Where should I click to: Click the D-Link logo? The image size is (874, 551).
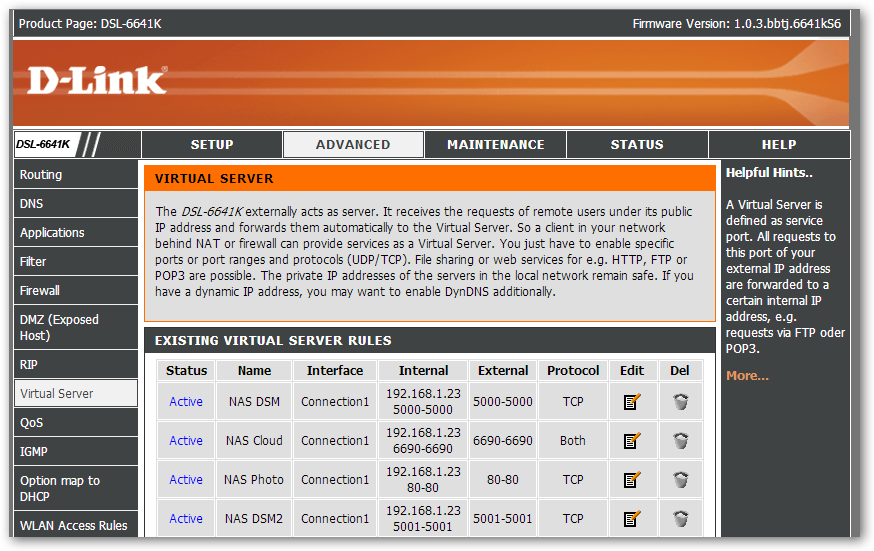click(x=97, y=81)
